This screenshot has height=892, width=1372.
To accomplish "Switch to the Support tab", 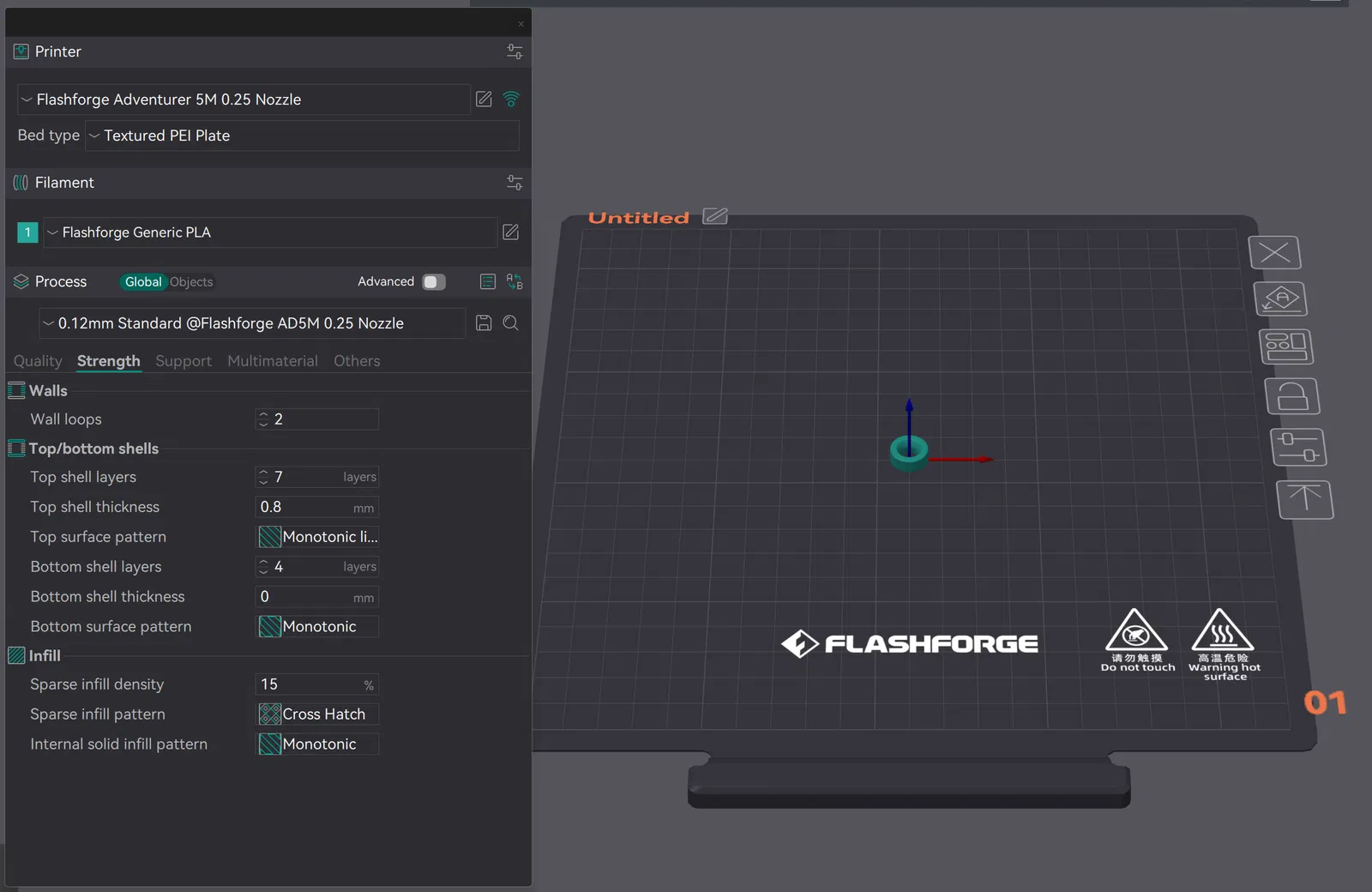I will pos(184,361).
